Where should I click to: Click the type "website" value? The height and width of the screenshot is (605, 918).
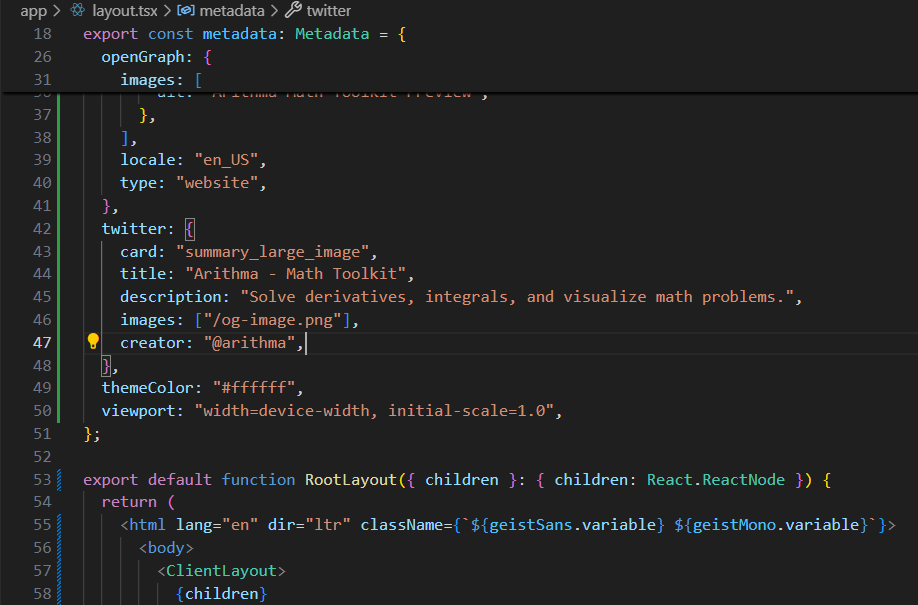coord(217,183)
